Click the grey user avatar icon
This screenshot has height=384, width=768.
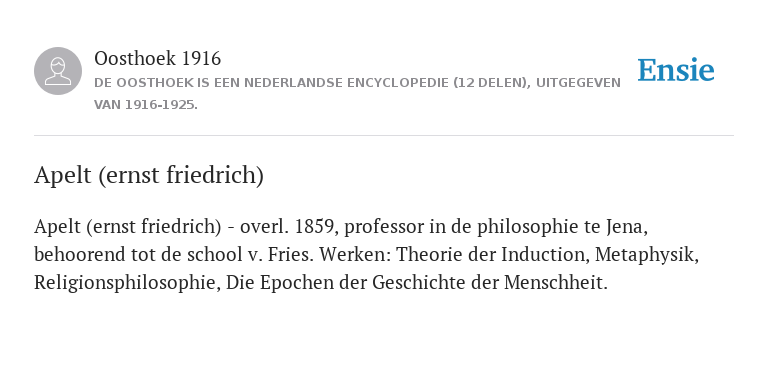58,71
